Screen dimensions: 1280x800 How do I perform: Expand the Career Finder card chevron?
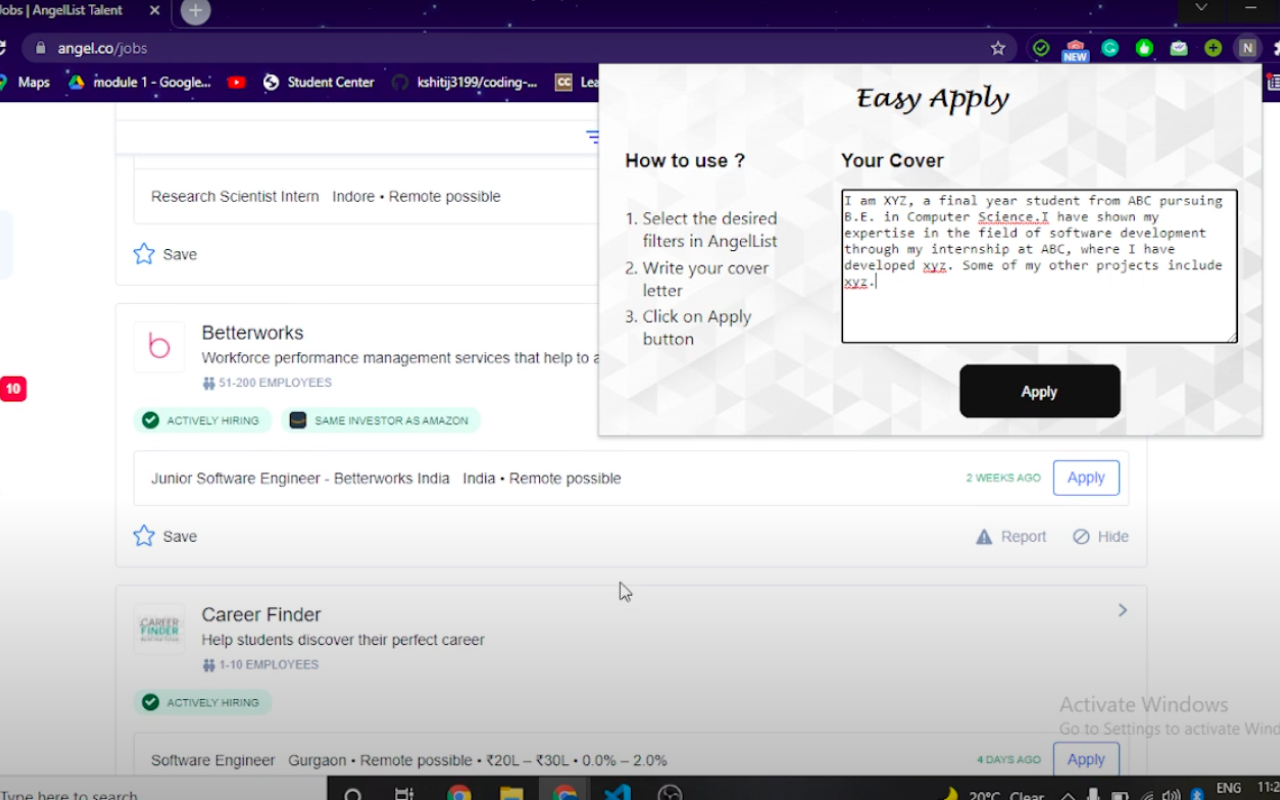[x=1122, y=610]
